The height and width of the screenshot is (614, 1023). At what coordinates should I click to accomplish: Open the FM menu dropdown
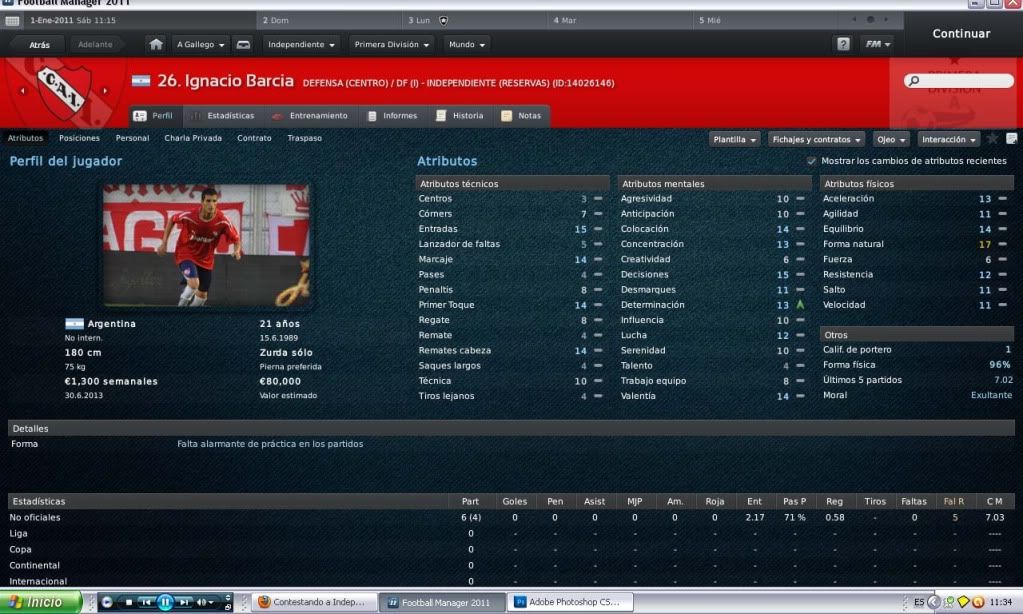tap(878, 44)
